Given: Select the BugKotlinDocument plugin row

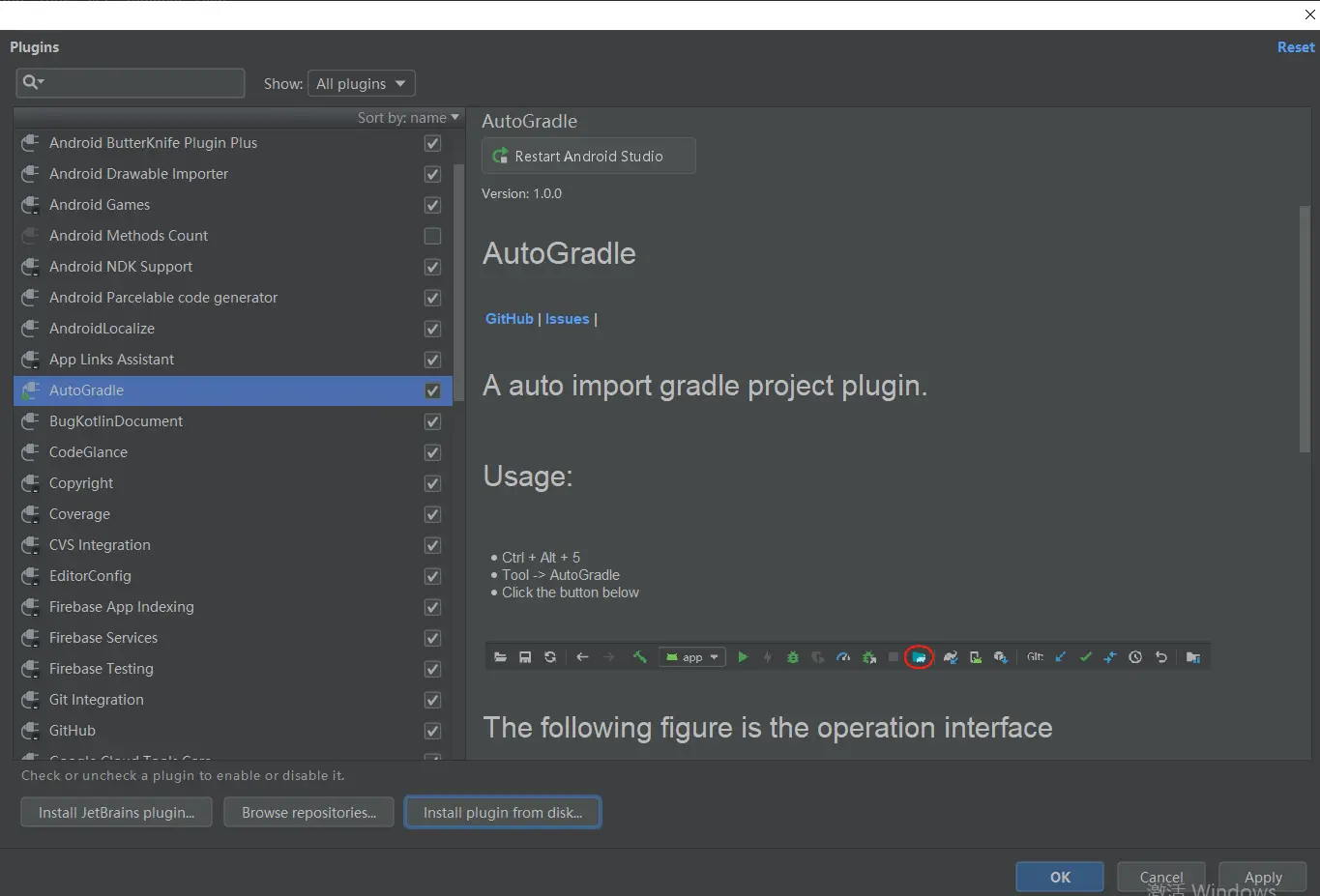Looking at the screenshot, I should click(x=233, y=421).
